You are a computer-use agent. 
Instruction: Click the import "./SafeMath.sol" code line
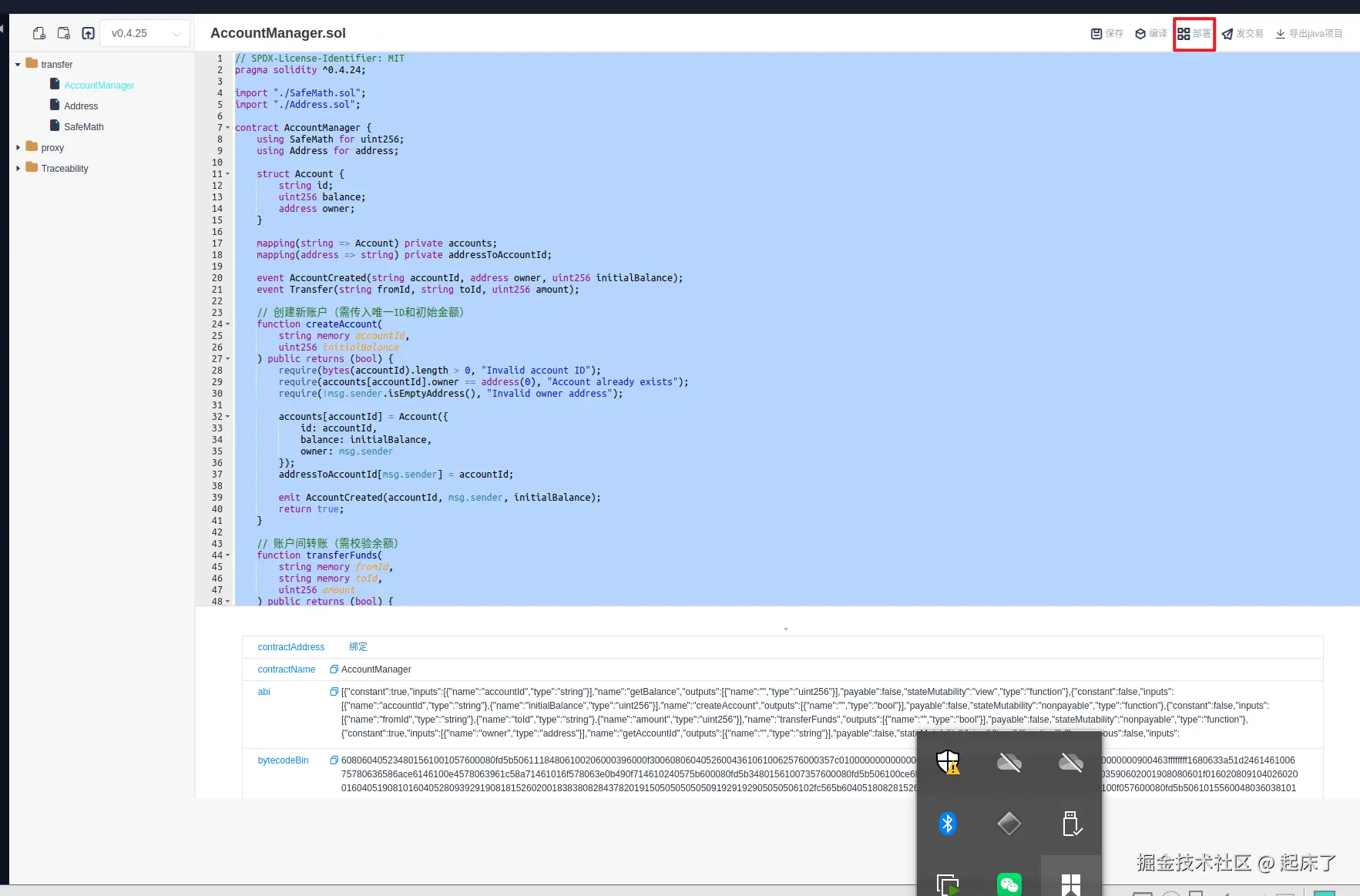[301, 93]
